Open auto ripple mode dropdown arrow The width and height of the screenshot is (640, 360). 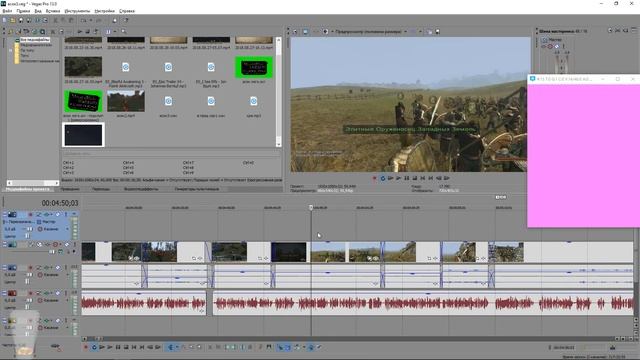point(303,347)
